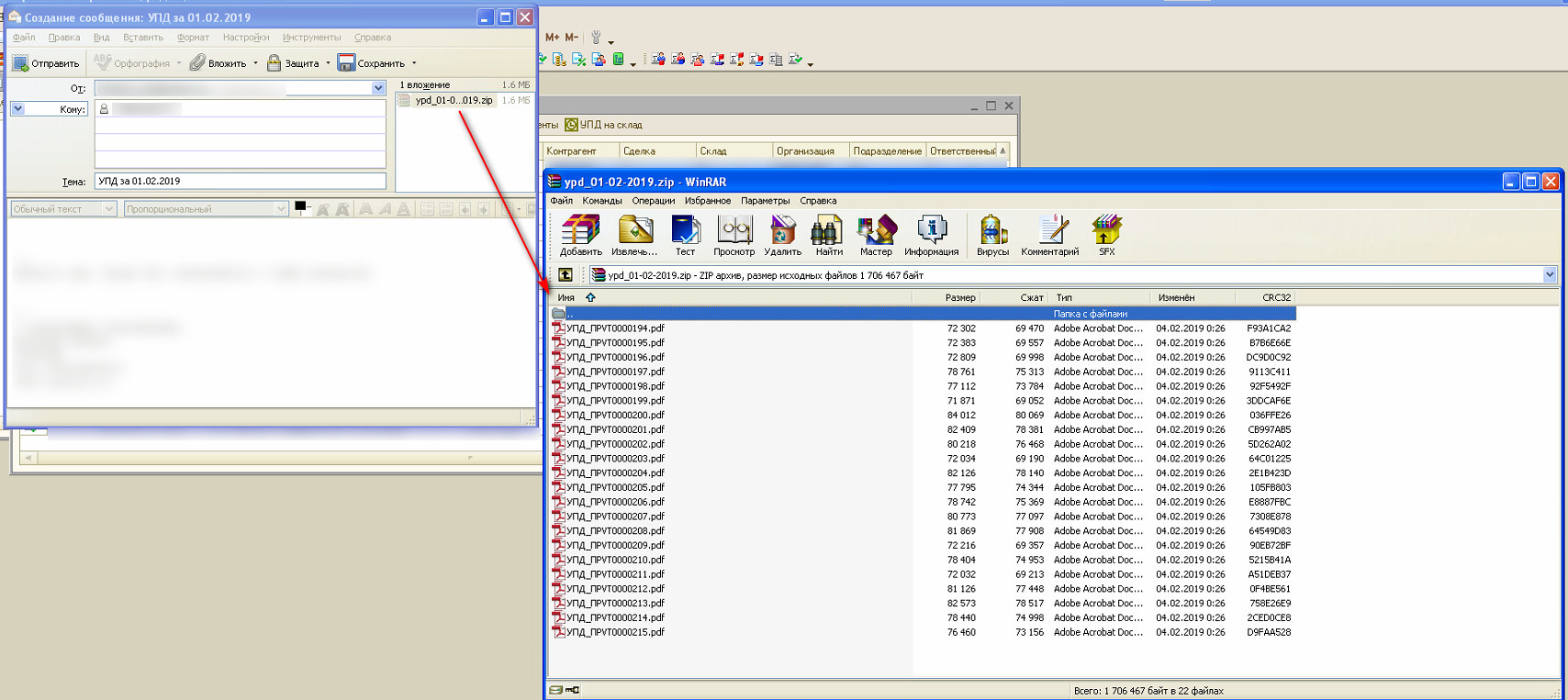
Task: Click the Вложить attach button
Action: (218, 63)
